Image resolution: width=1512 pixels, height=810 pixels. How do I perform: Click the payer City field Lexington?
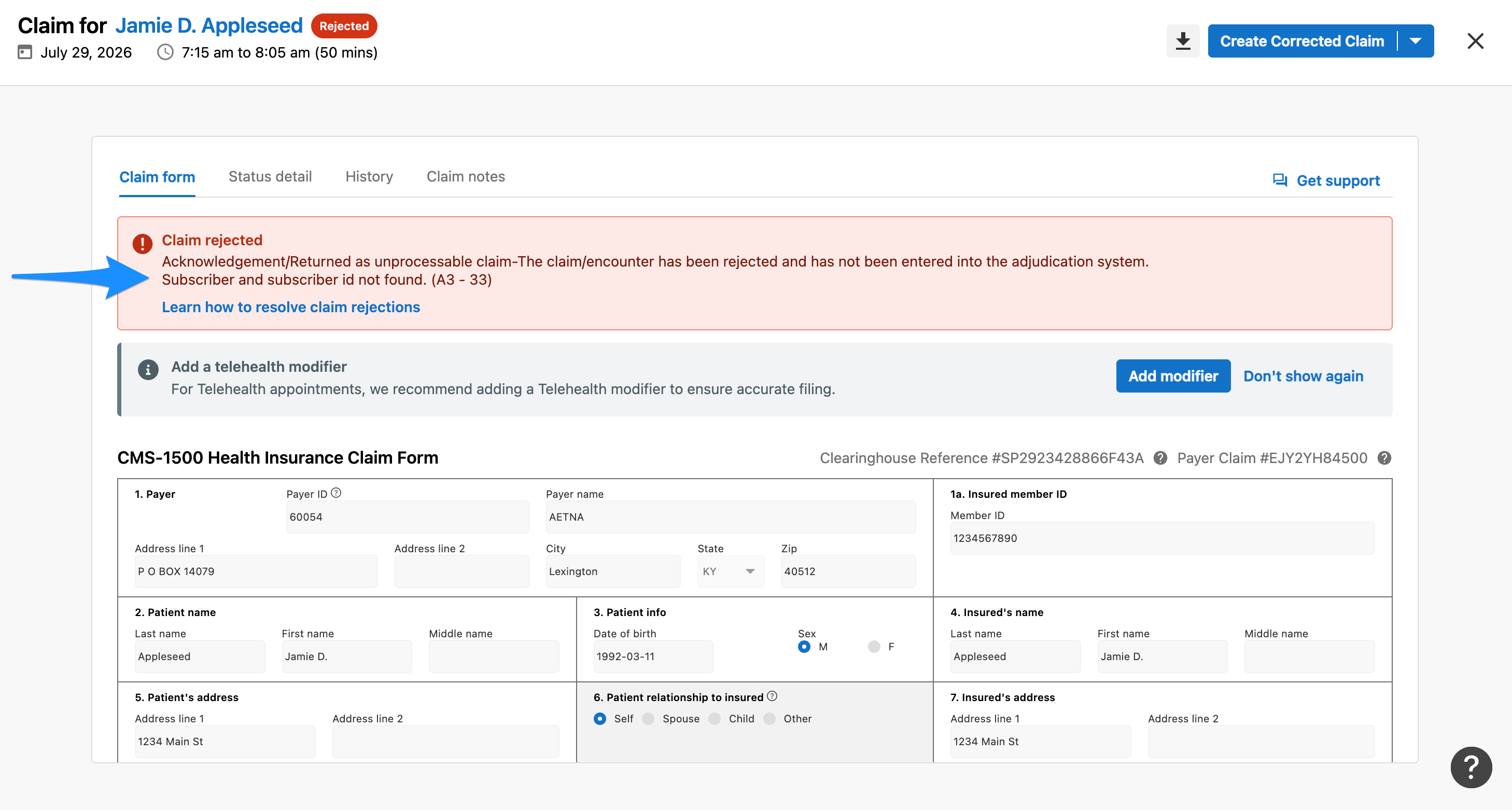tap(613, 571)
